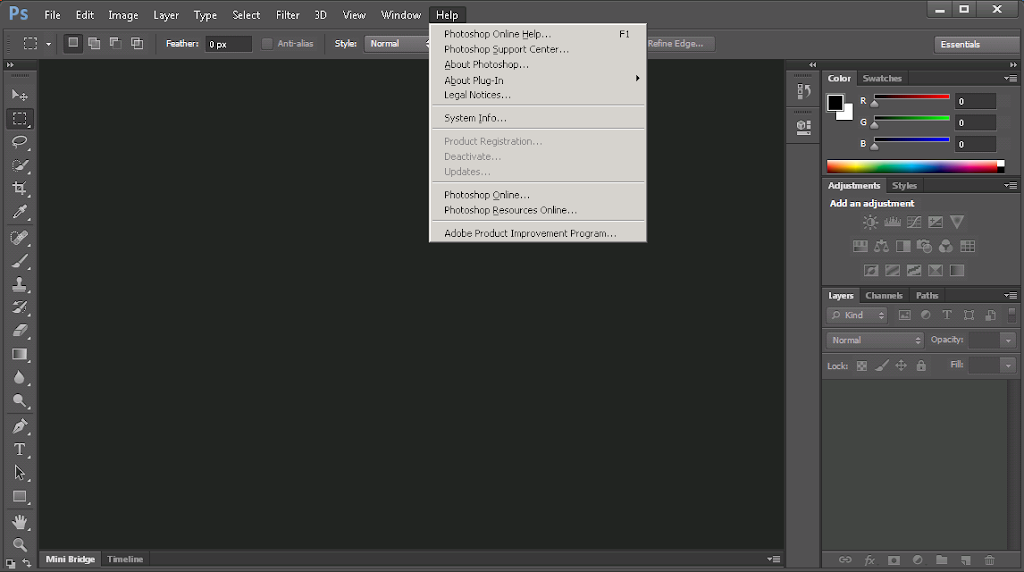Select the Hand tool
Image resolution: width=1024 pixels, height=572 pixels.
(x=20, y=522)
